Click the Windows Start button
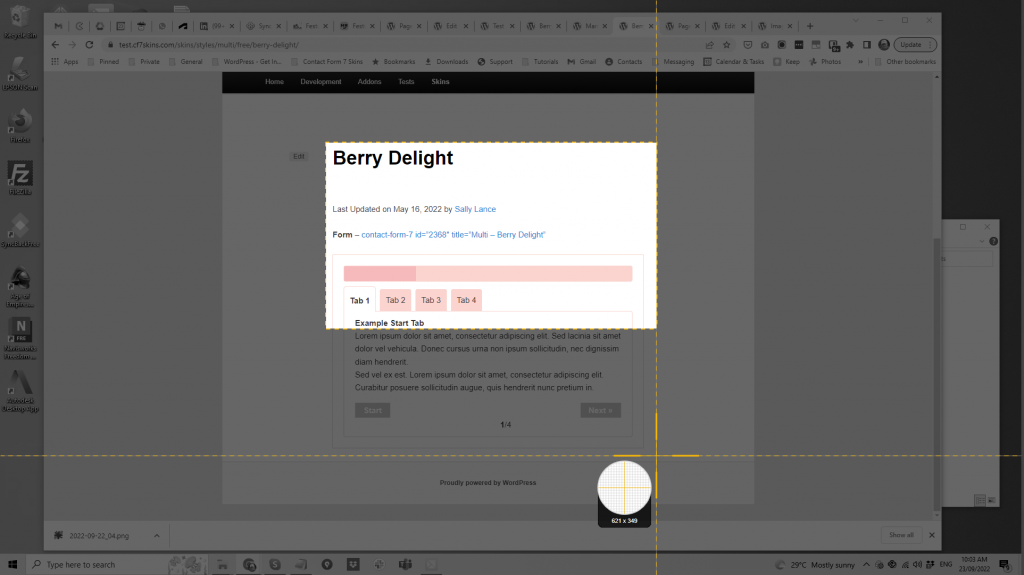1024x575 pixels. tap(14, 564)
